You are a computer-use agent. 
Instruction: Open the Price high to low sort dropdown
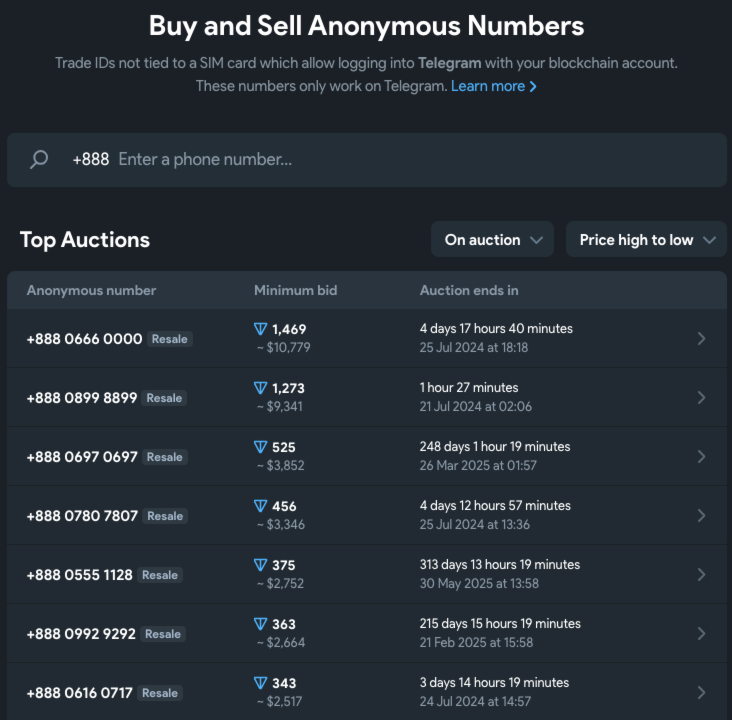coord(646,240)
